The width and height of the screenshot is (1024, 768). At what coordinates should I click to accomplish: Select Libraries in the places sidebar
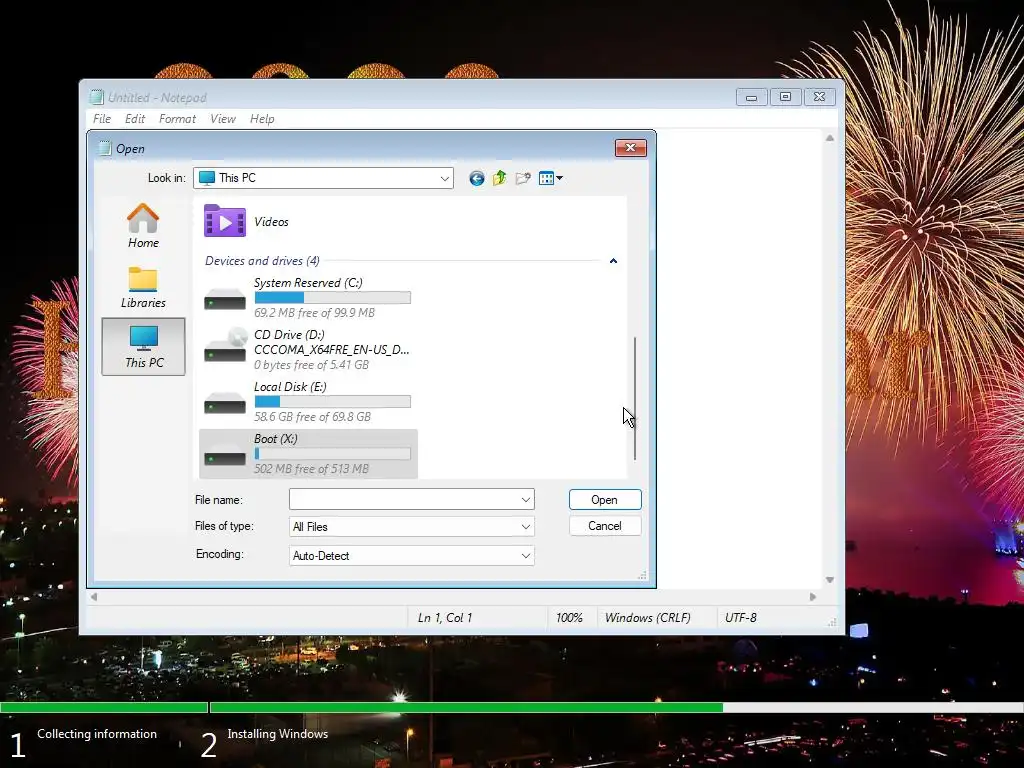pyautogui.click(x=143, y=287)
